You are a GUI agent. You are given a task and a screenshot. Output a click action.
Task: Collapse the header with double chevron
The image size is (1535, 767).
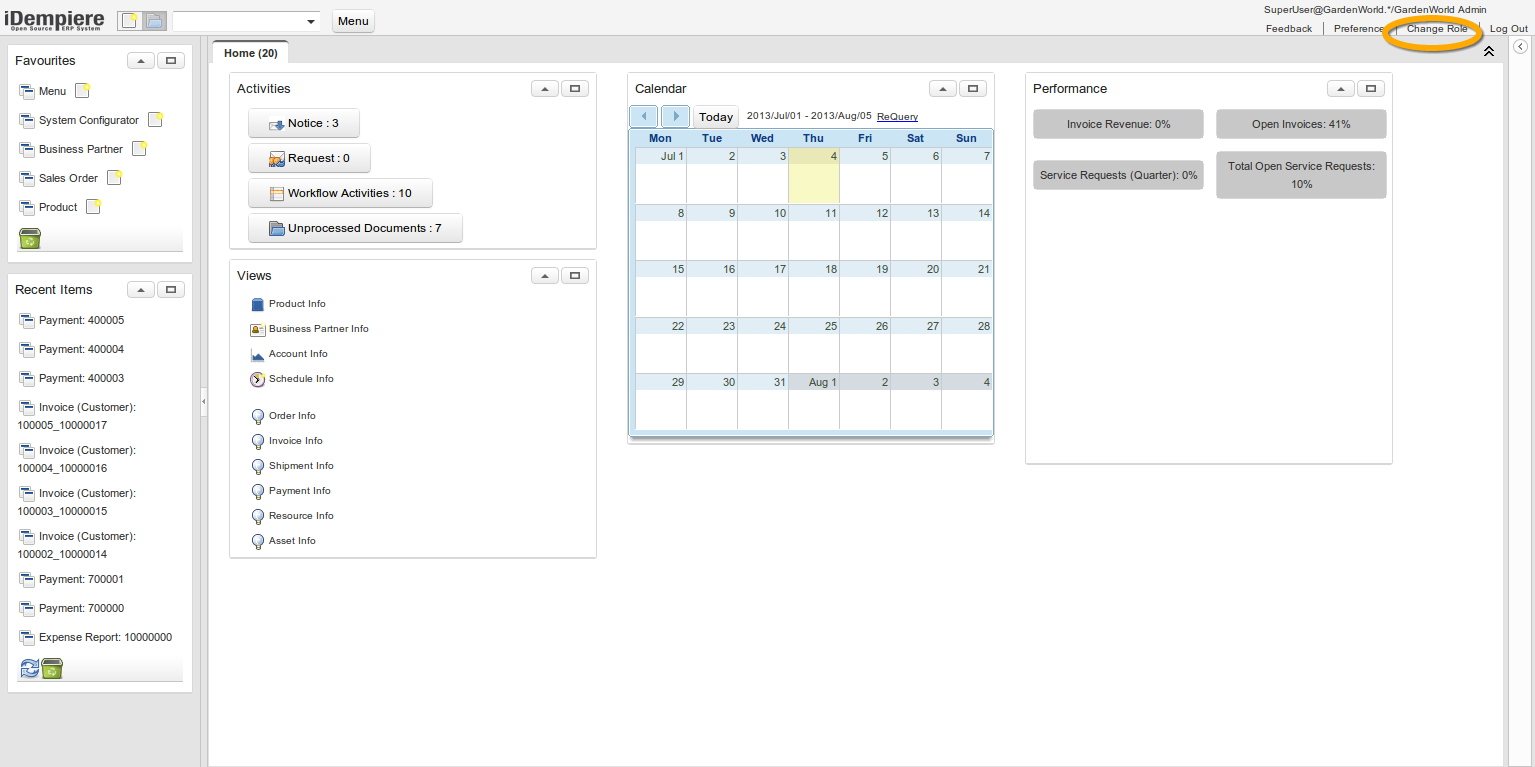(x=1488, y=51)
